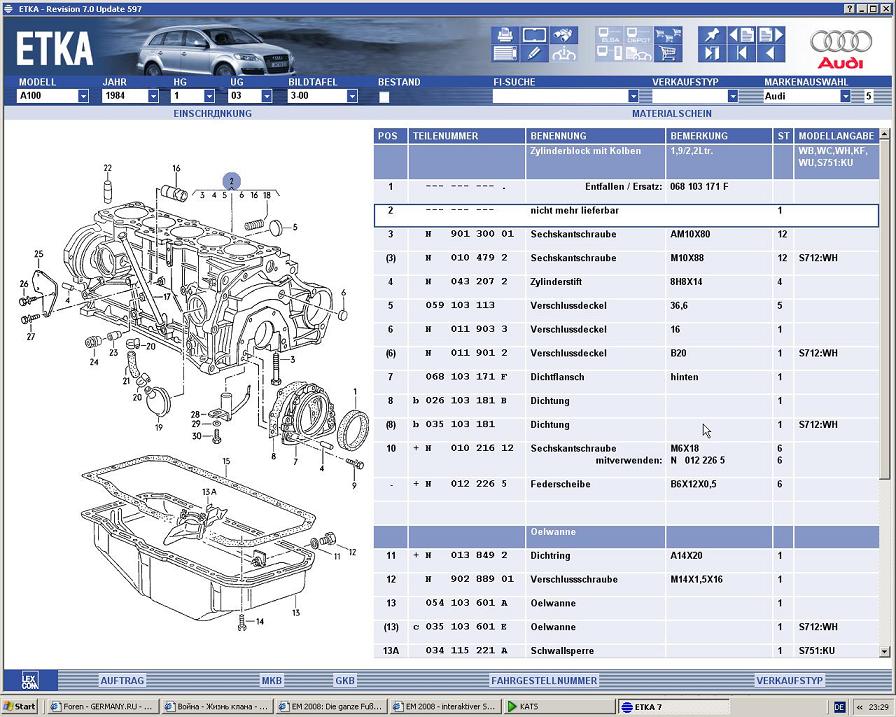Switch to the Einschränkung tab
The image size is (896, 717).
[212, 114]
